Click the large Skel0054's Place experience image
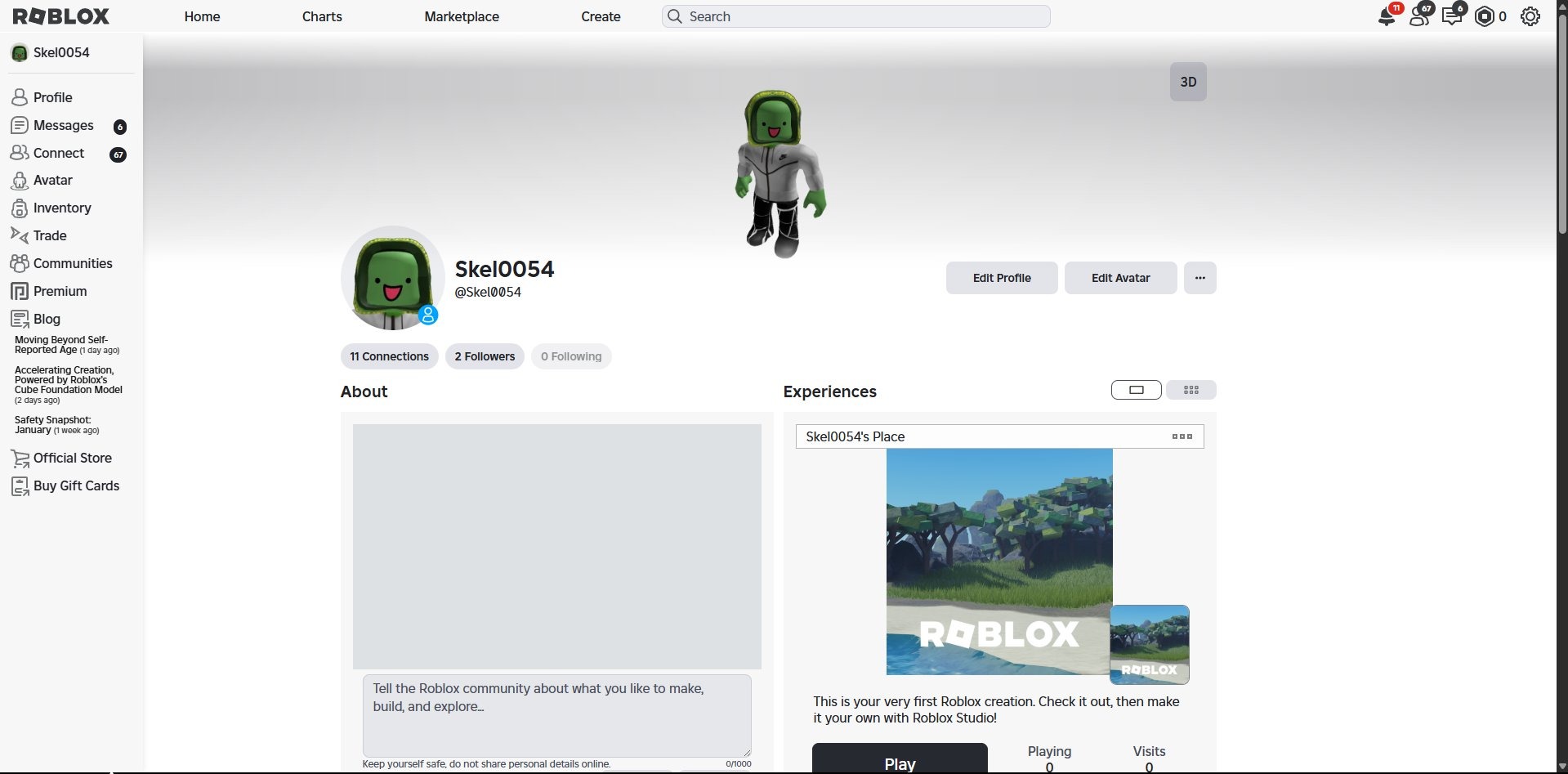This screenshot has width=1568, height=774. [x=999, y=561]
